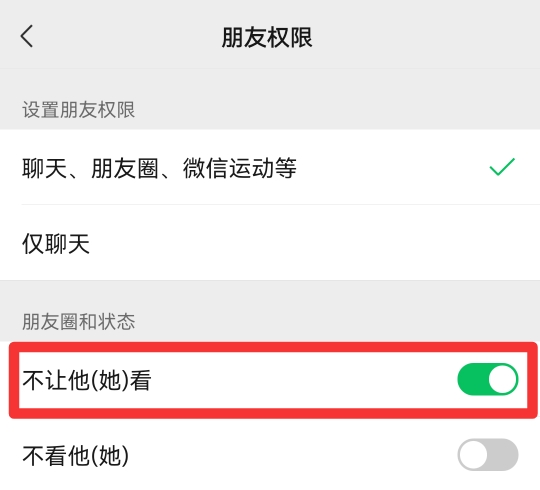Select 仅聊天 permission option

[270, 243]
